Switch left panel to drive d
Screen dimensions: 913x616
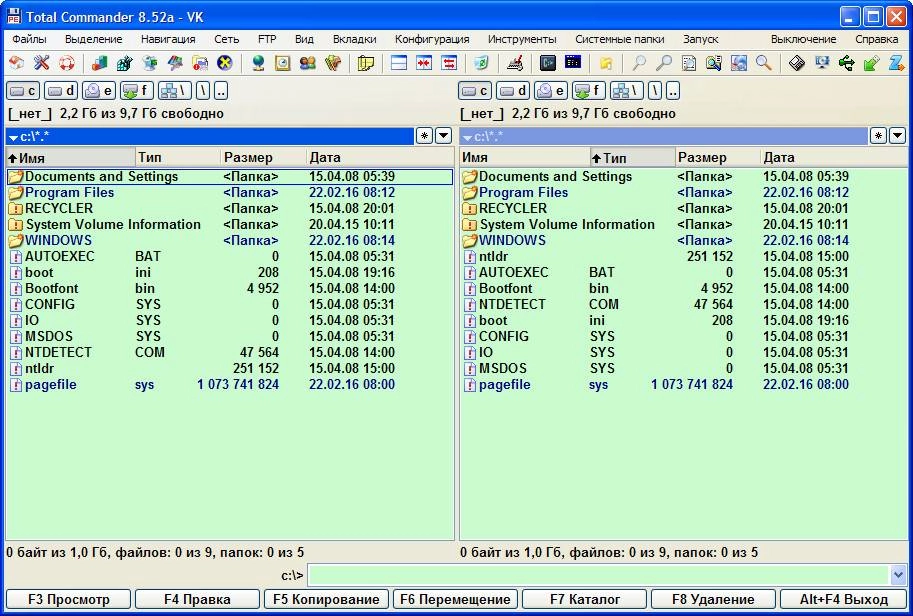pos(61,91)
